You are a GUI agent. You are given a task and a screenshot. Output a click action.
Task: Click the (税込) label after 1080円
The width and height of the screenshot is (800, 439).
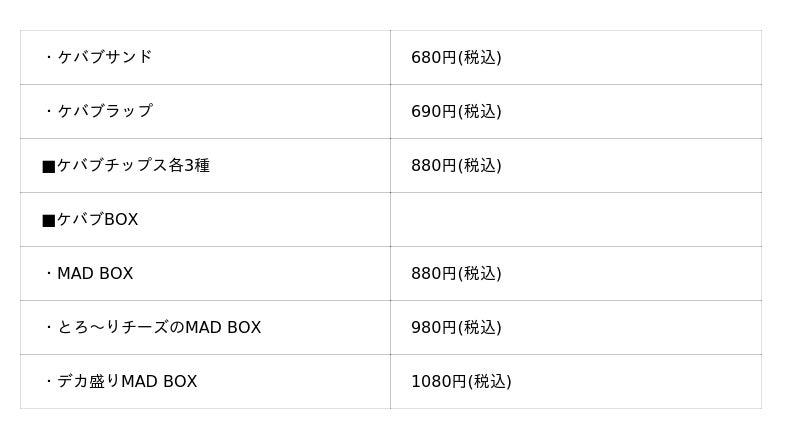pyautogui.click(x=490, y=381)
